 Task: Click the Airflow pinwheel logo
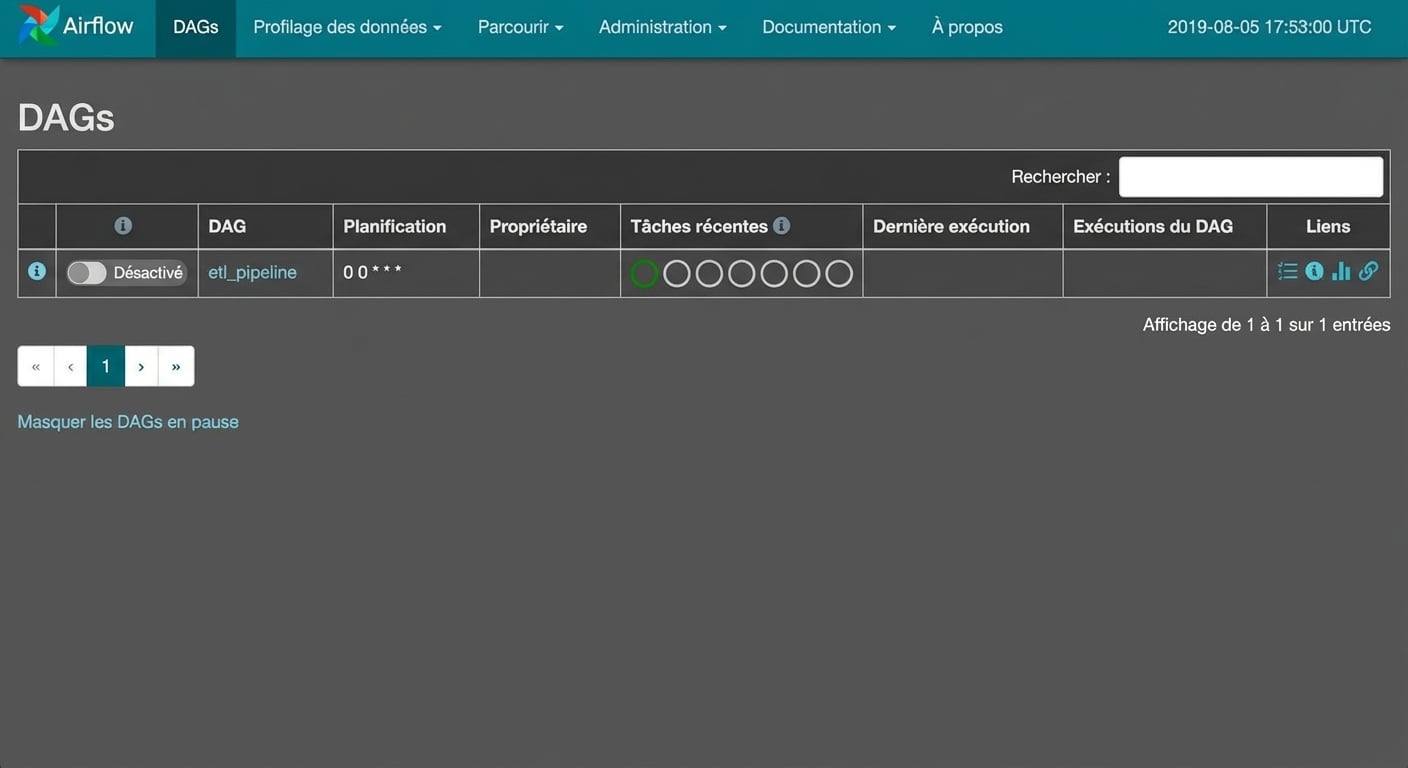38,25
